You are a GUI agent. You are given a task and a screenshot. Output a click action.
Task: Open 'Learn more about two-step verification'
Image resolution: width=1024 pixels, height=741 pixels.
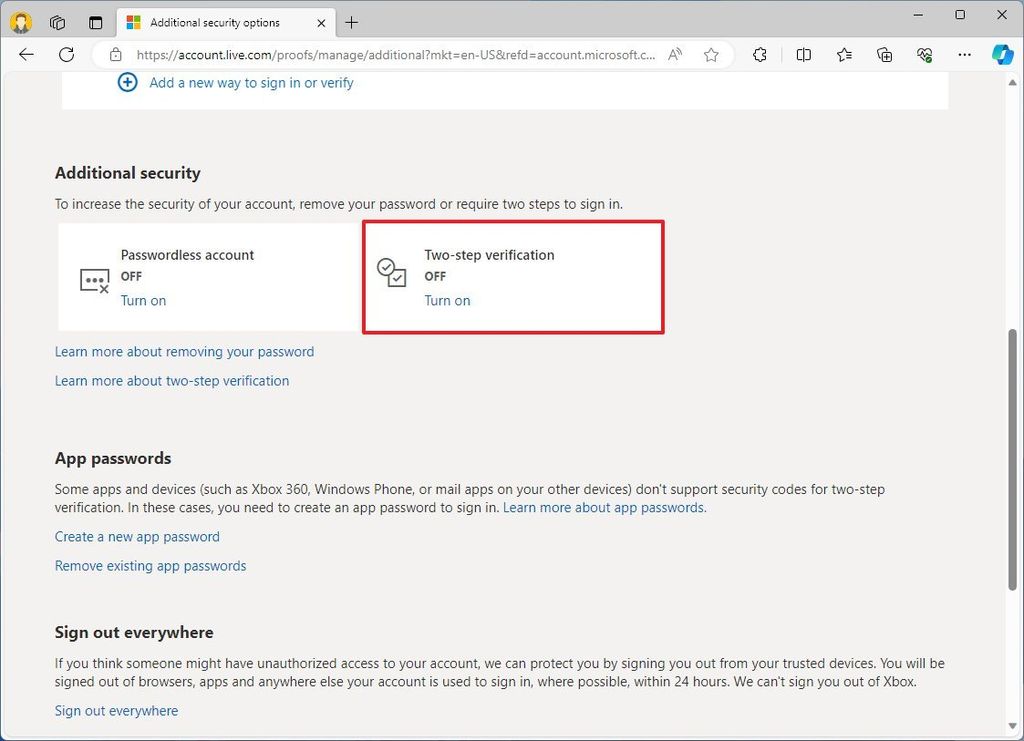click(x=172, y=380)
